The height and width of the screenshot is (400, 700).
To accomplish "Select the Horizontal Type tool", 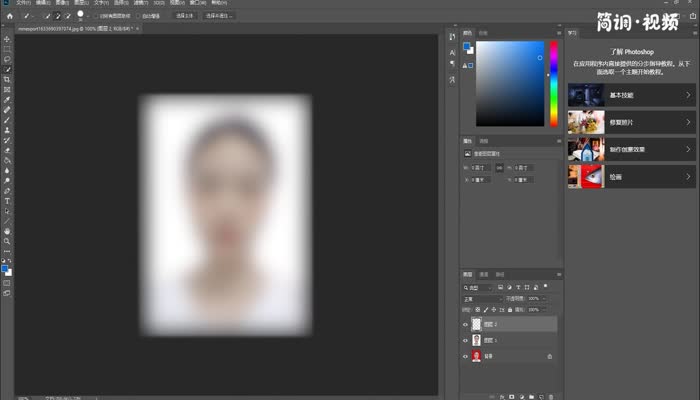I will tap(7, 201).
